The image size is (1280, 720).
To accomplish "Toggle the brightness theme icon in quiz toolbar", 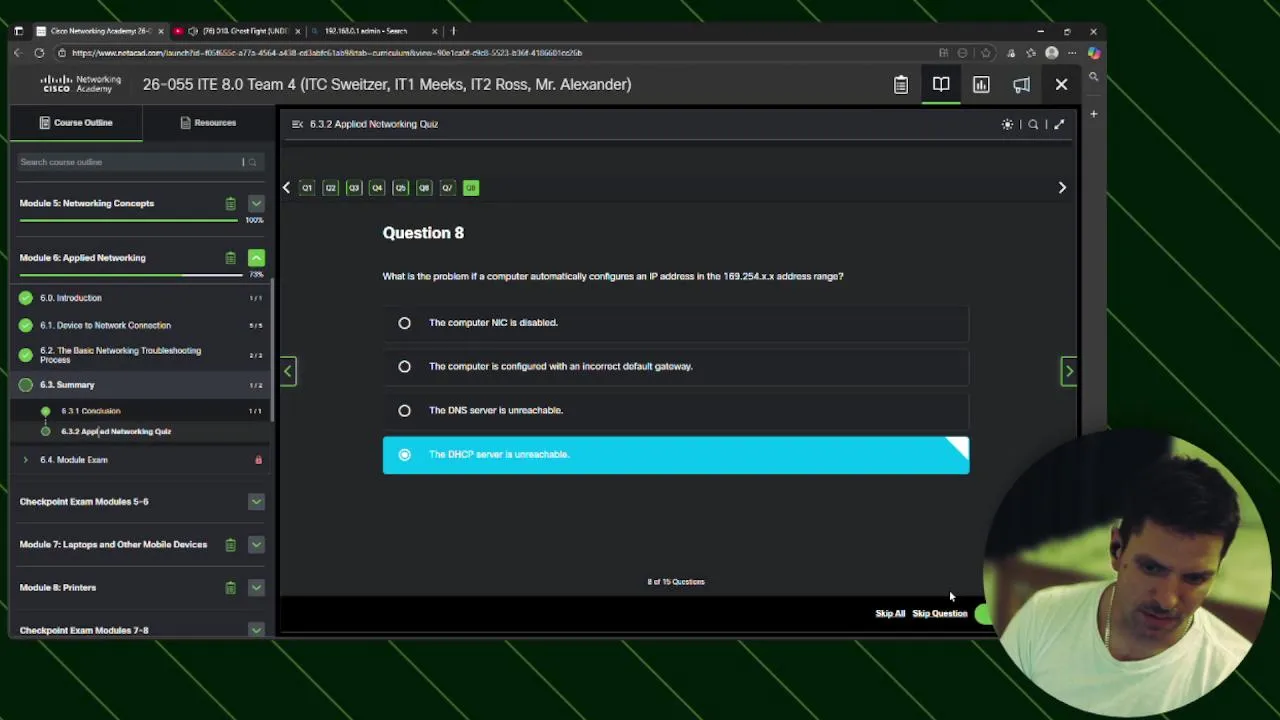I will pyautogui.click(x=1007, y=124).
